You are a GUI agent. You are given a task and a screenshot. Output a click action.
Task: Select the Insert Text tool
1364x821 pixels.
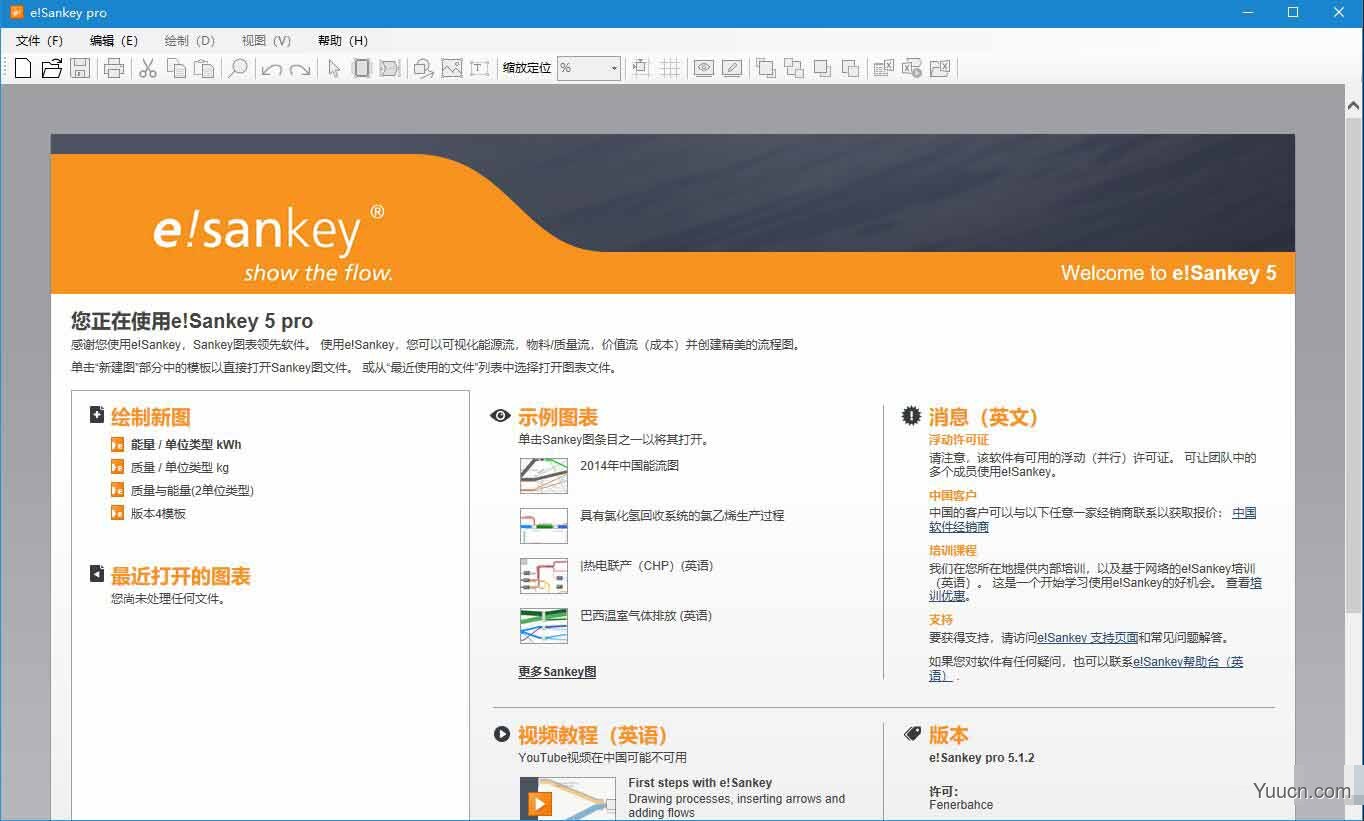[x=479, y=68]
